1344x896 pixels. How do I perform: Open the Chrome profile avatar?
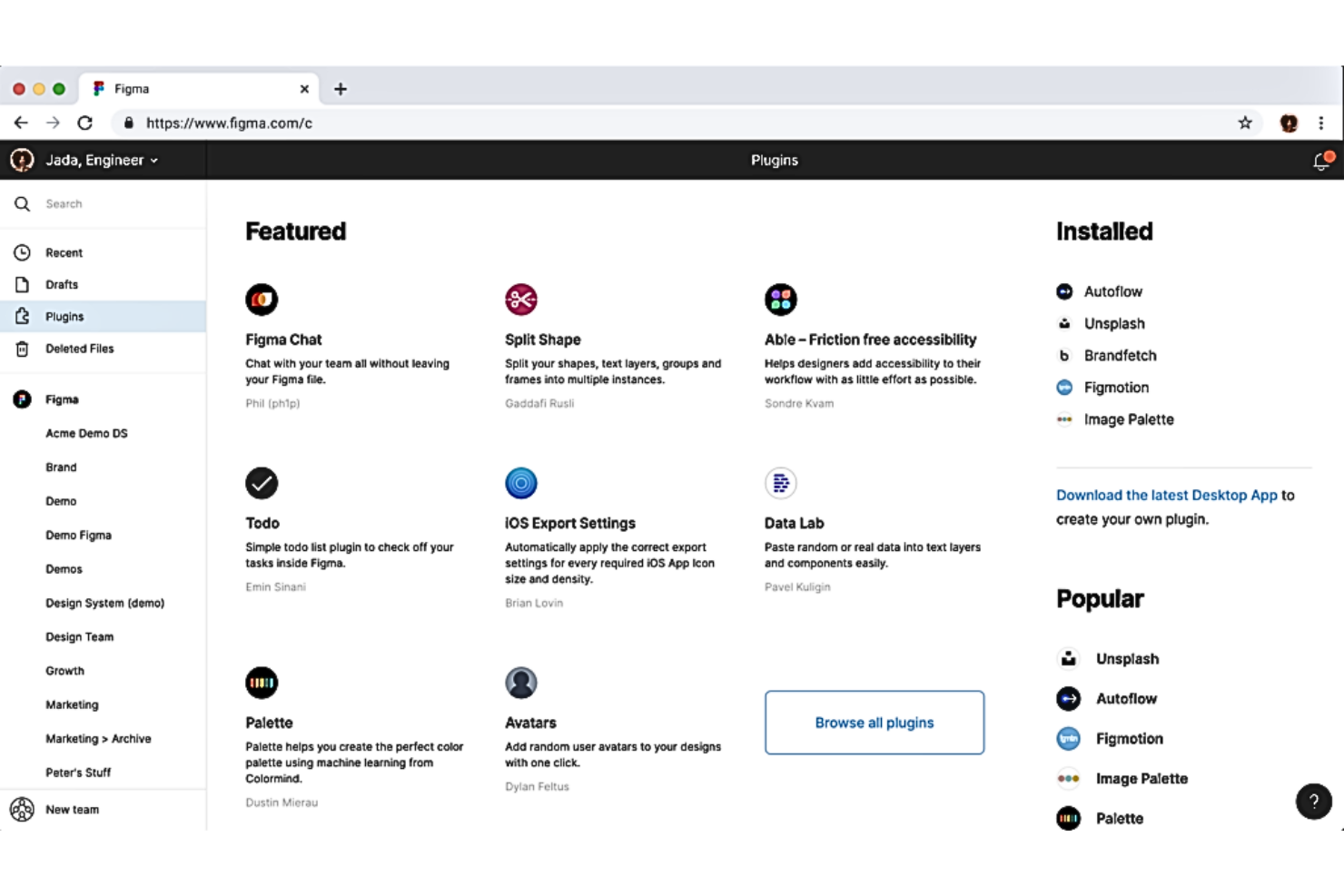pyautogui.click(x=1289, y=123)
